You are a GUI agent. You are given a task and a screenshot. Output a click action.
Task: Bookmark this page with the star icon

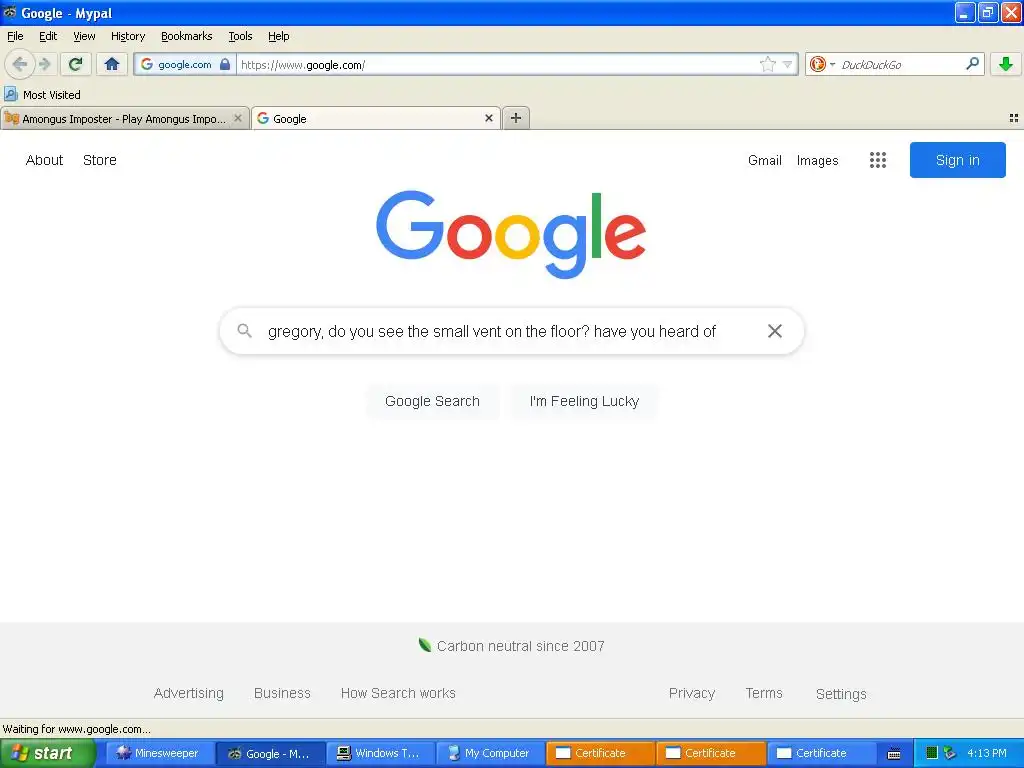[768, 64]
